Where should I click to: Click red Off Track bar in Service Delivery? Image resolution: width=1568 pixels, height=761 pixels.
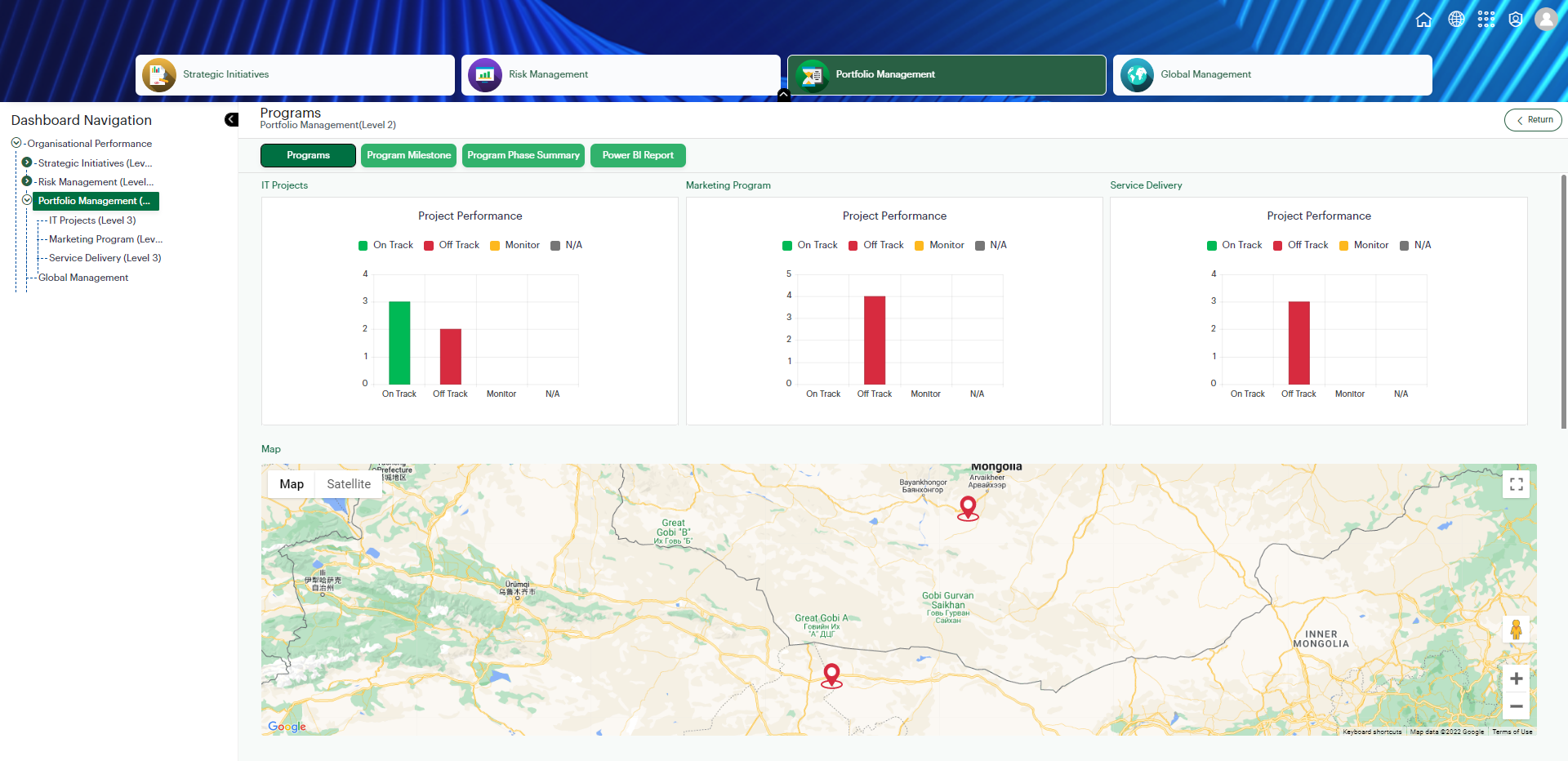coord(1299,343)
